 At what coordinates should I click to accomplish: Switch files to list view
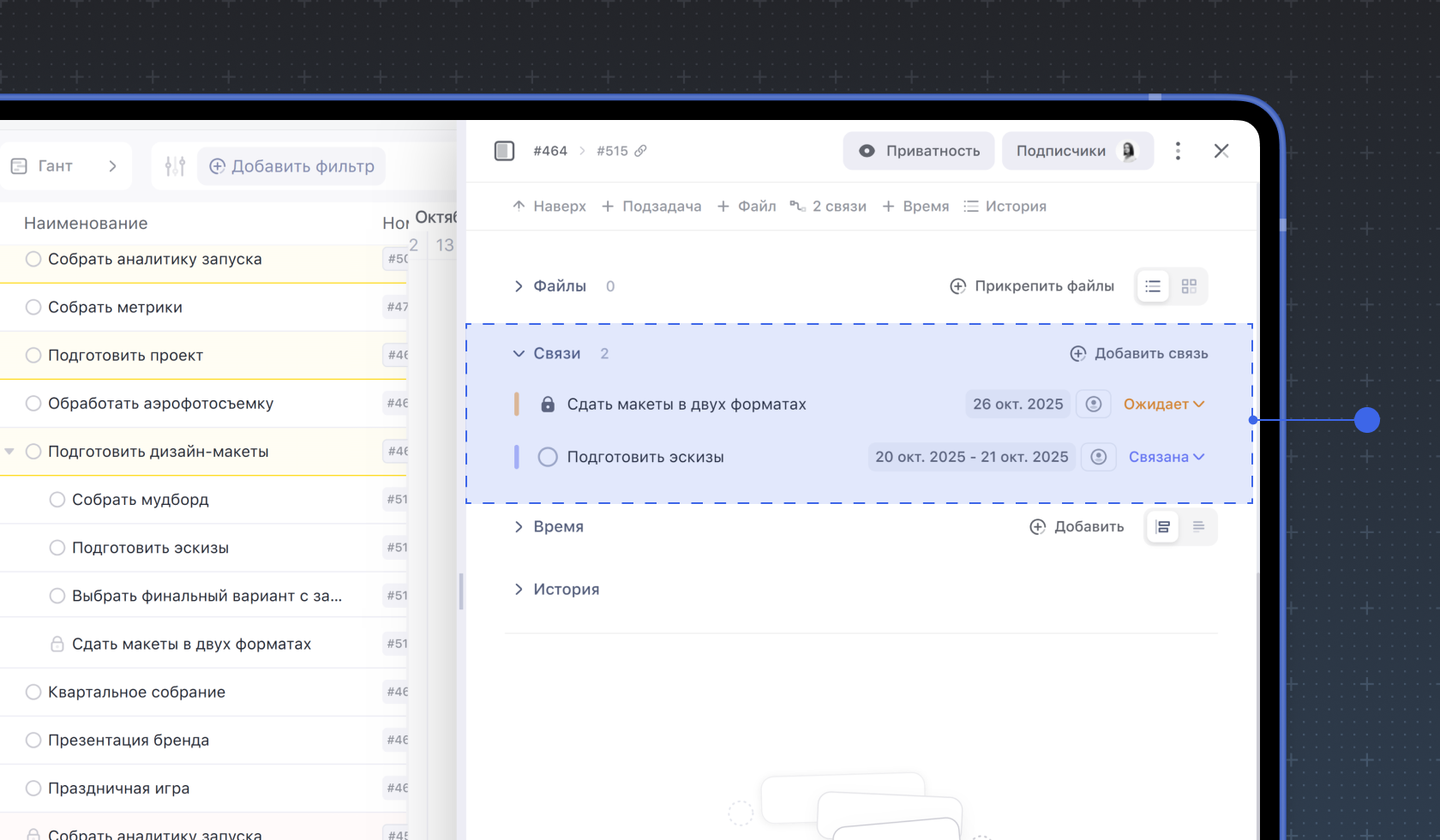click(x=1153, y=286)
